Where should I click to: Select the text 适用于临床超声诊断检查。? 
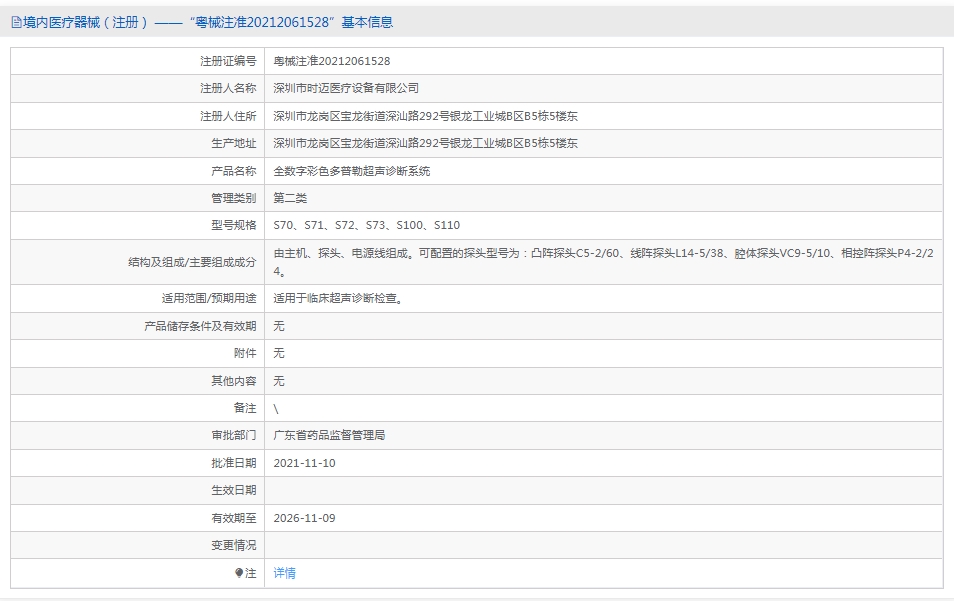[338, 298]
